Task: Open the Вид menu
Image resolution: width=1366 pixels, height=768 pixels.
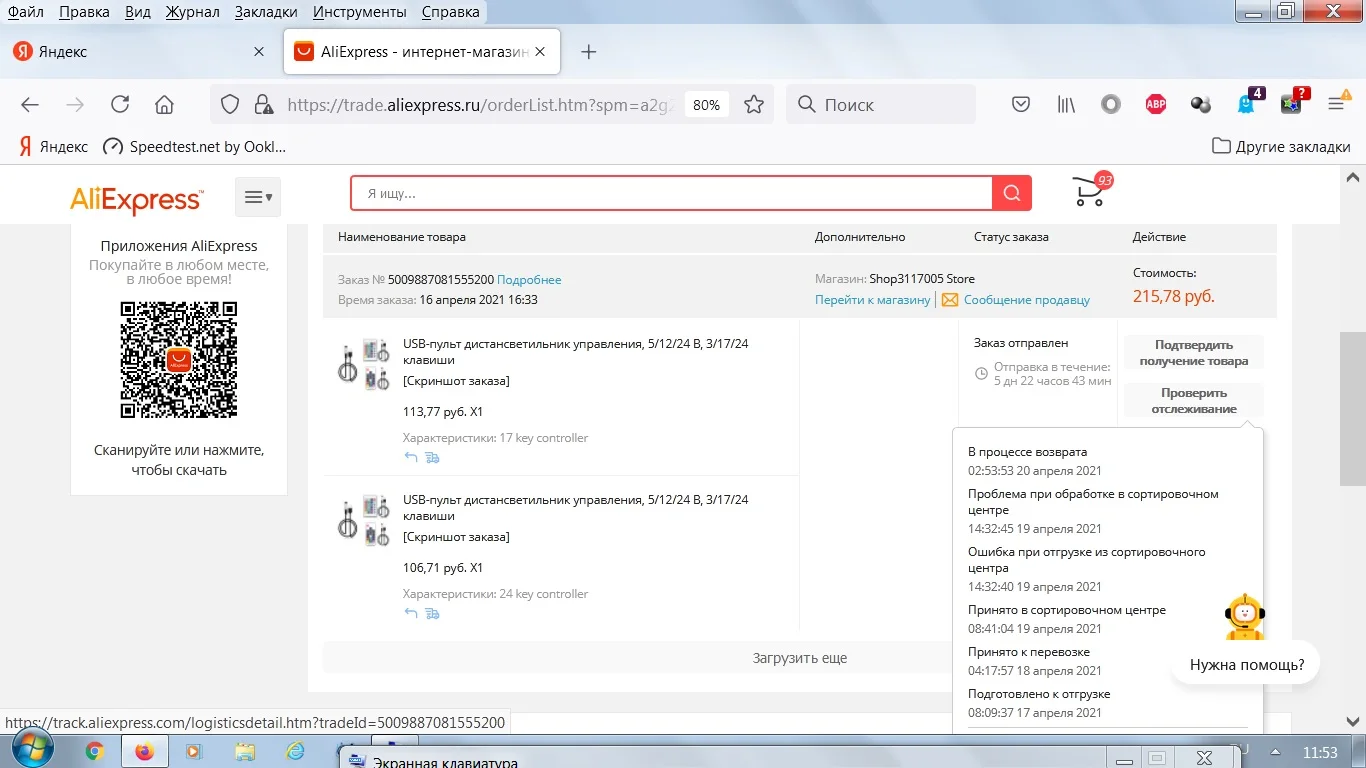Action: pos(138,12)
